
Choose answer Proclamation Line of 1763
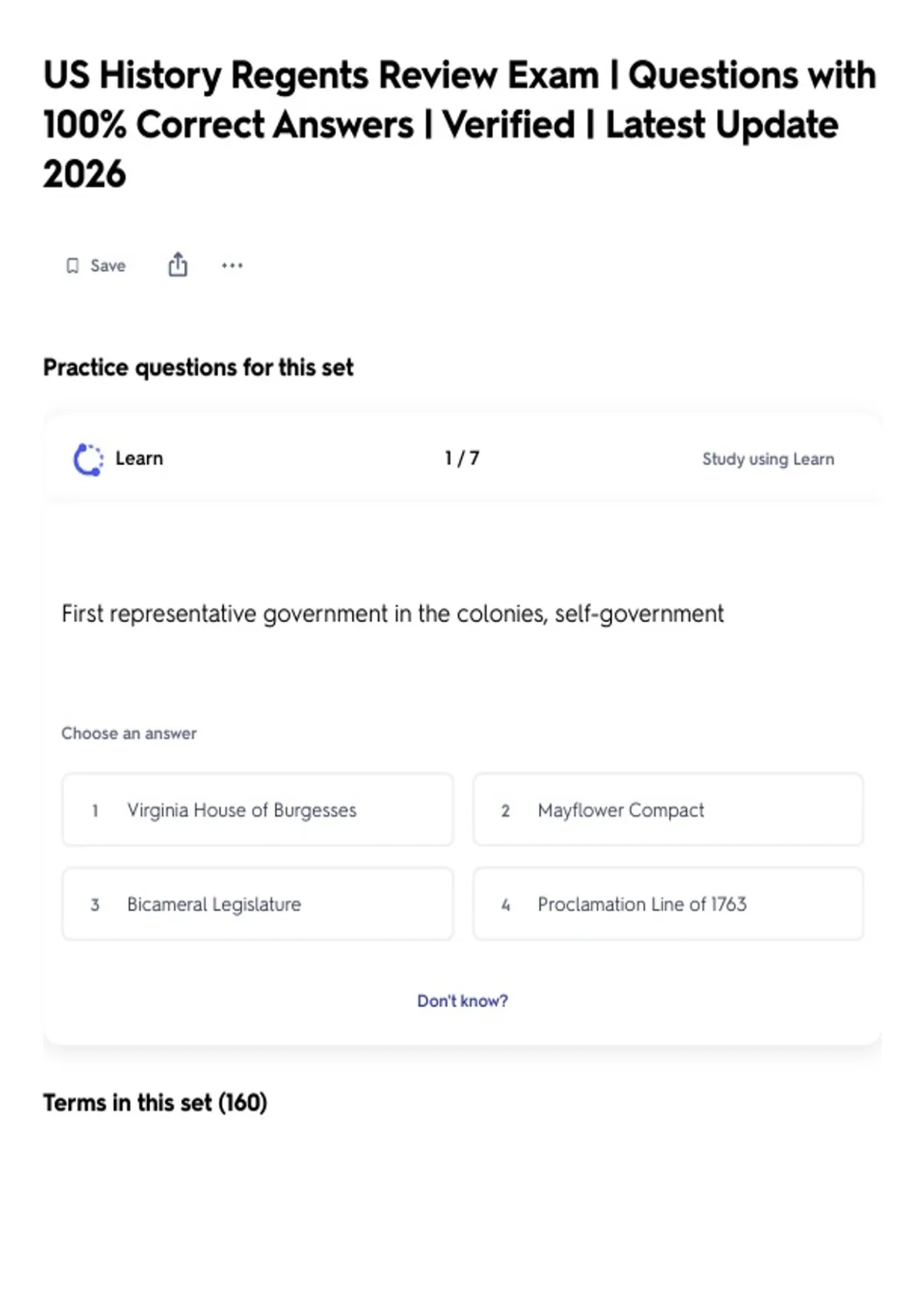tap(668, 904)
